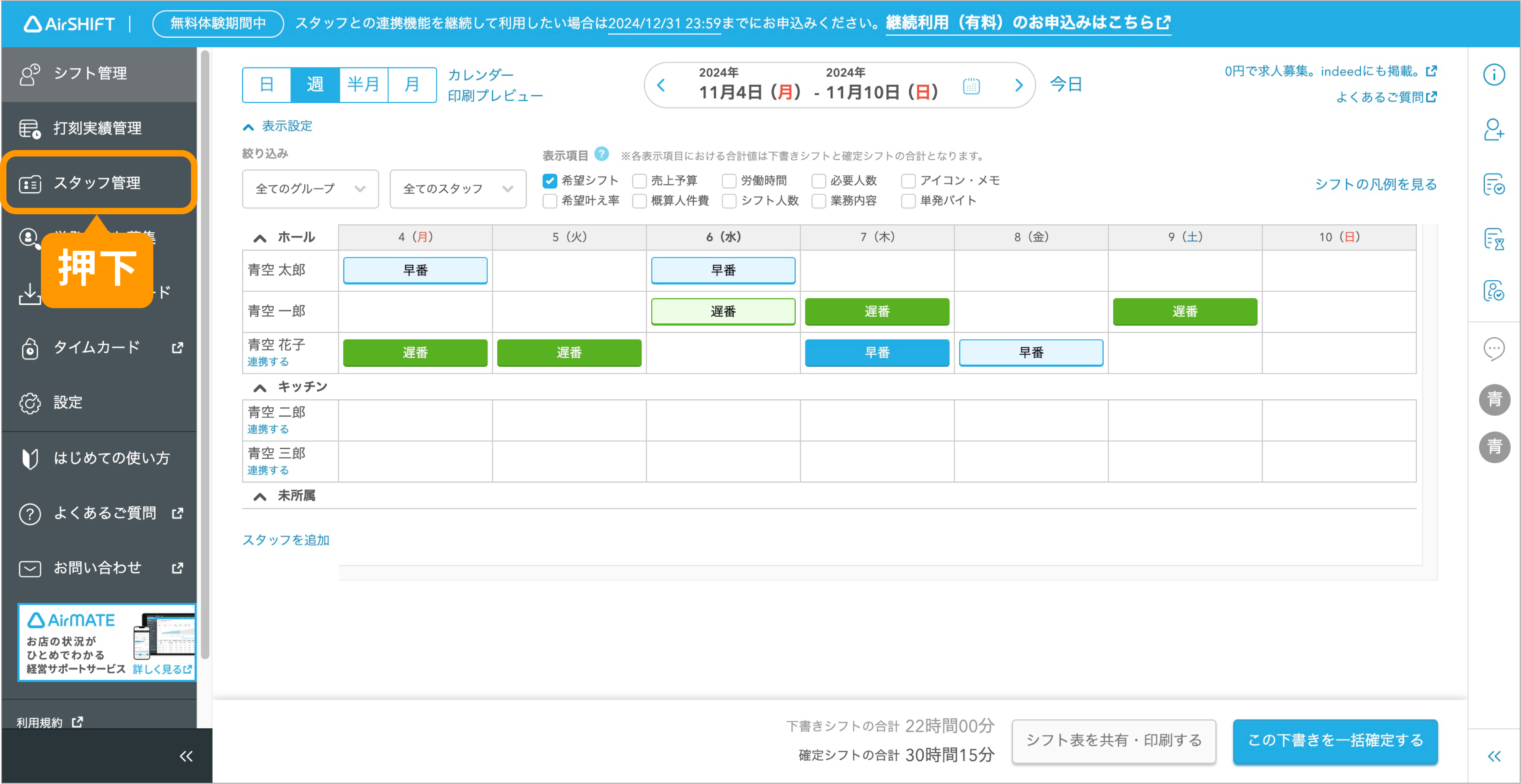Collapse the キッチン group

(260, 388)
